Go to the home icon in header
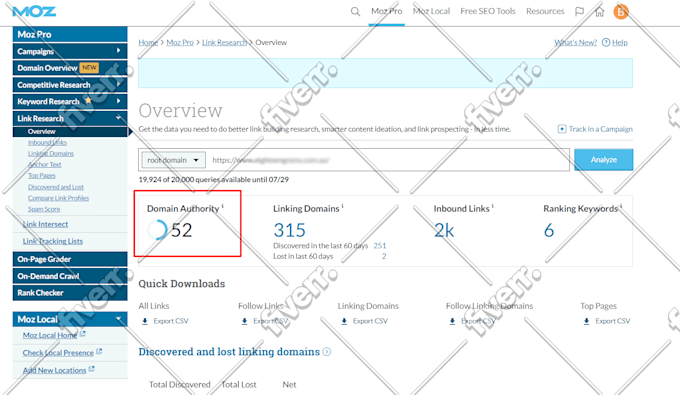The height and width of the screenshot is (395, 680). 599,11
